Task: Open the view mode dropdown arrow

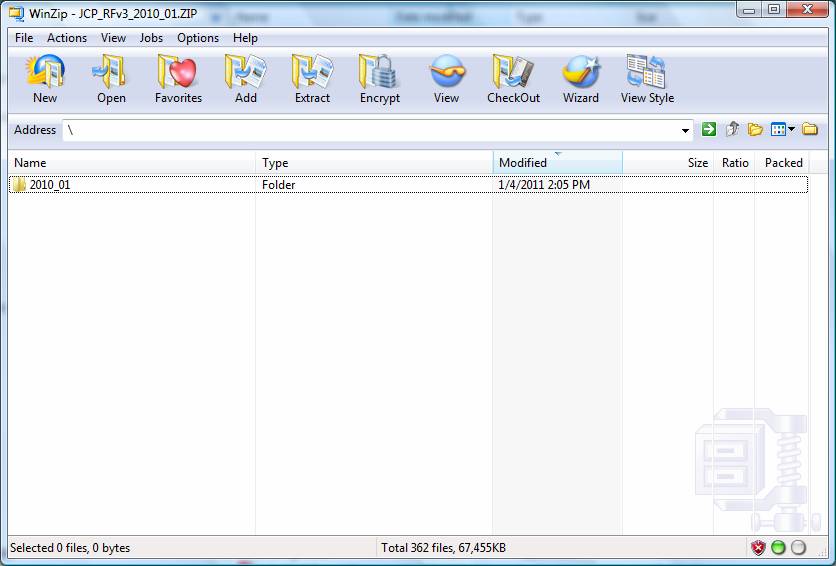Action: (791, 129)
